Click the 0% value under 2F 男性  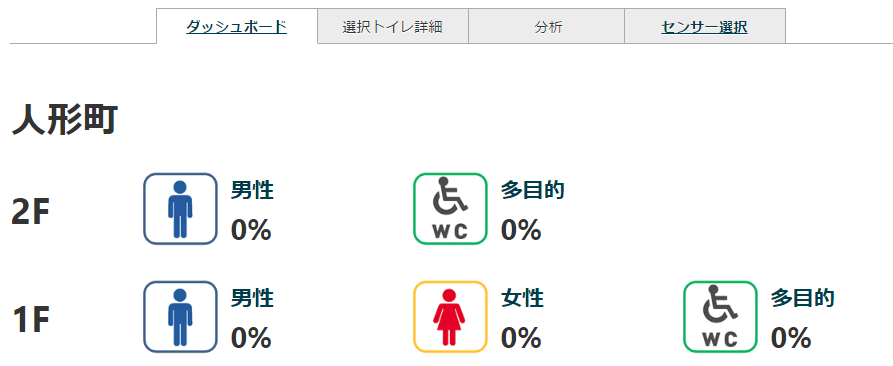(251, 230)
